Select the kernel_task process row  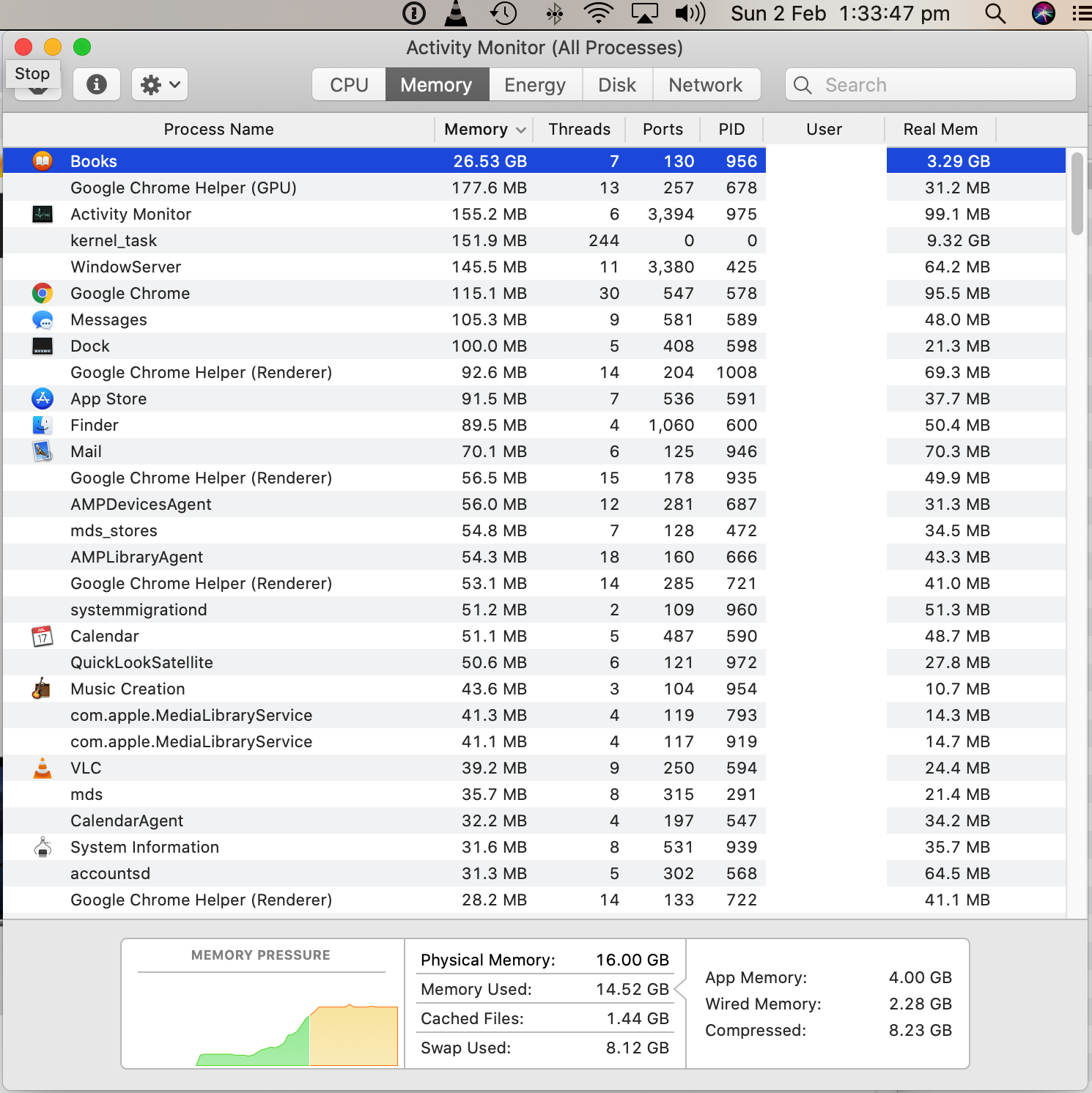(534, 240)
